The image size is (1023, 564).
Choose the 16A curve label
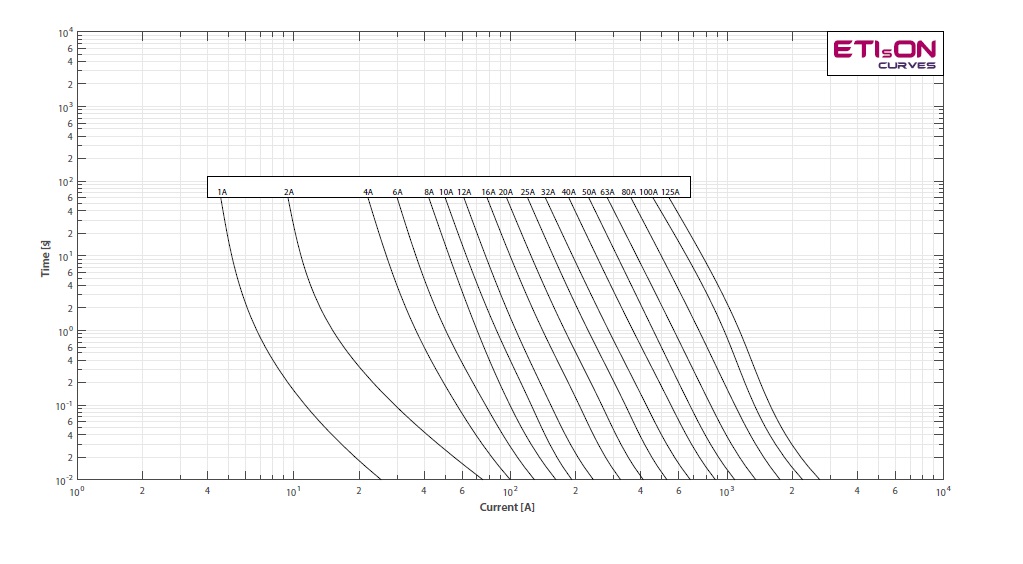tap(488, 192)
